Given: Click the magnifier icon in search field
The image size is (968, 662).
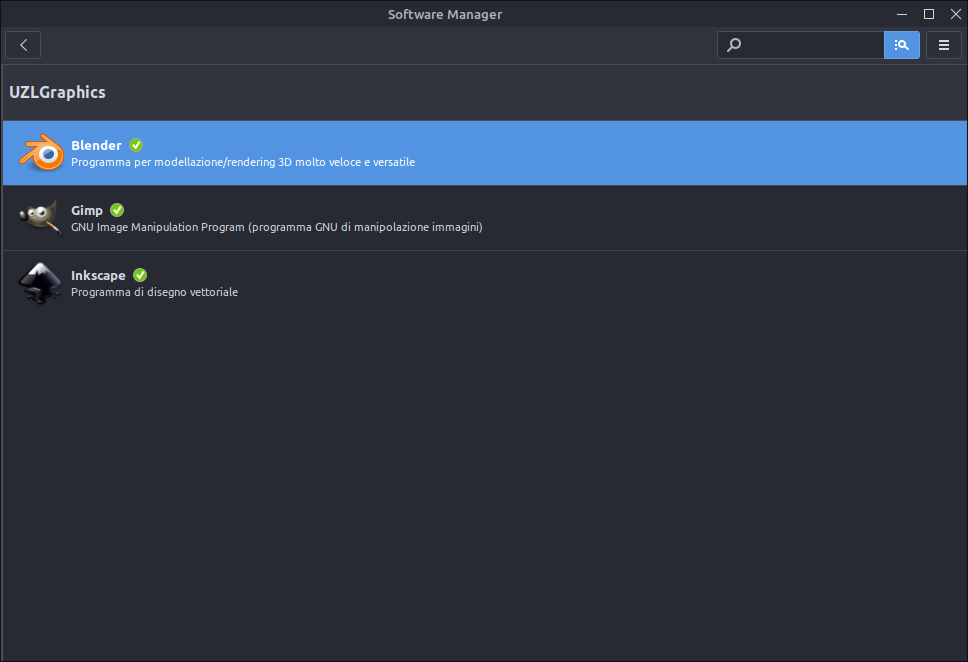Looking at the screenshot, I should 734,45.
